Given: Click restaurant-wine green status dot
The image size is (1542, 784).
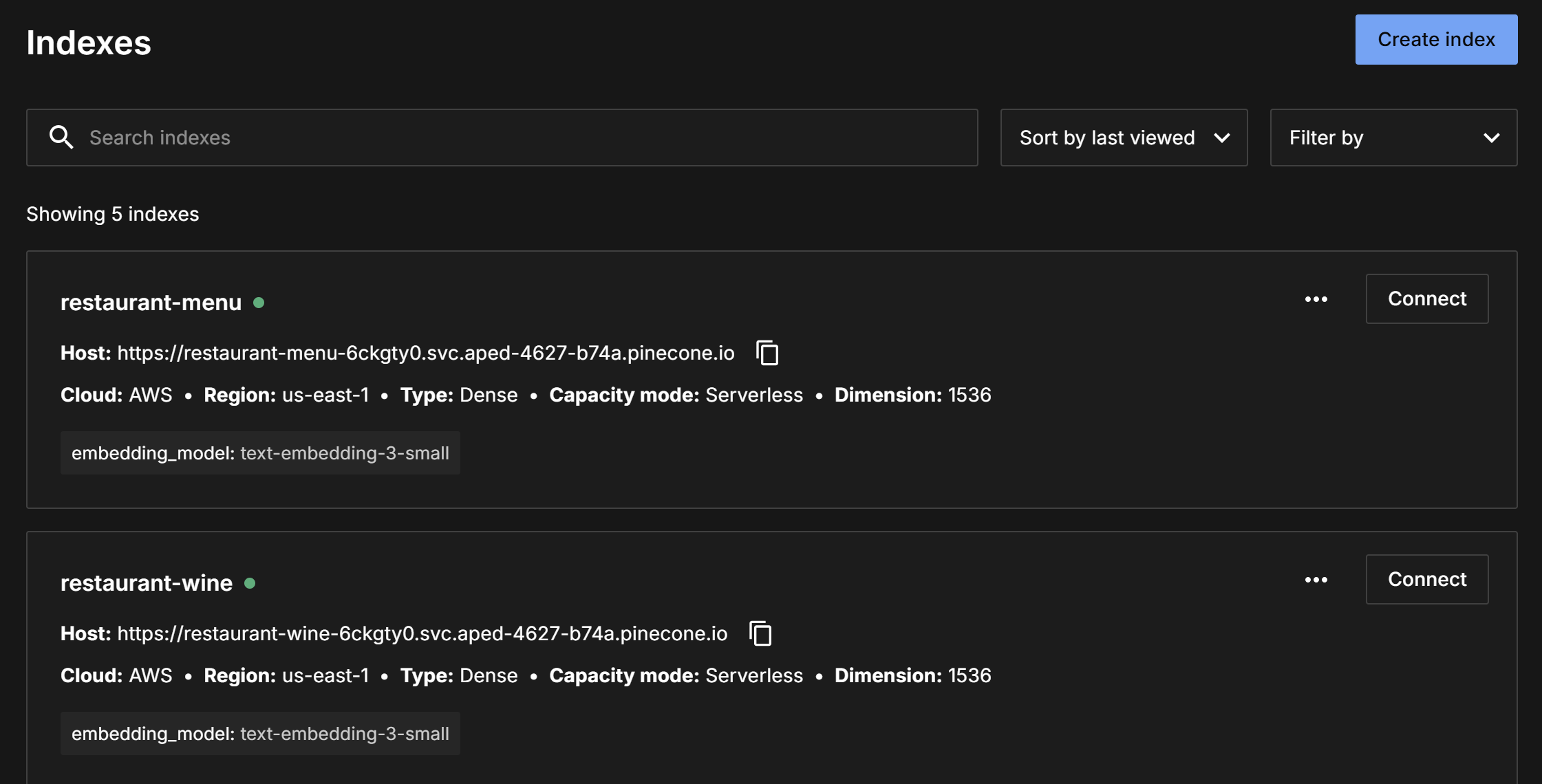Looking at the screenshot, I should click(x=250, y=583).
